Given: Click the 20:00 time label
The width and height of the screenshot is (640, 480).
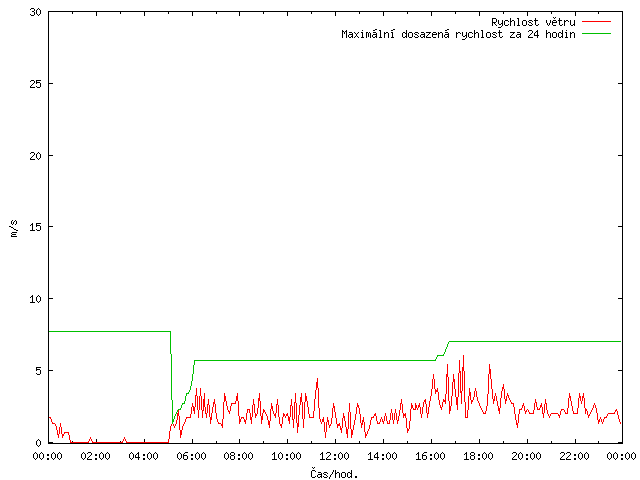Looking at the screenshot, I should point(527,456).
